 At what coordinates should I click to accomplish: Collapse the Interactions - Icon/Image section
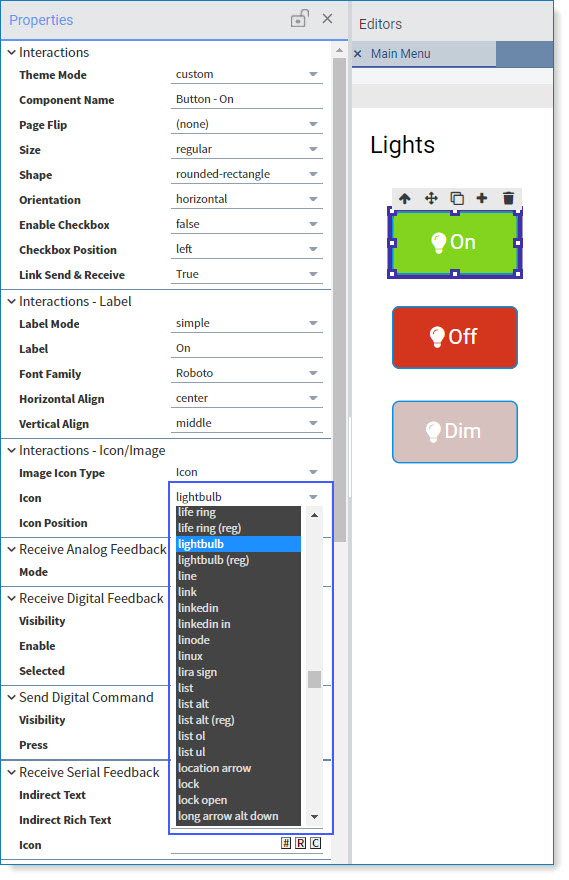[11, 450]
